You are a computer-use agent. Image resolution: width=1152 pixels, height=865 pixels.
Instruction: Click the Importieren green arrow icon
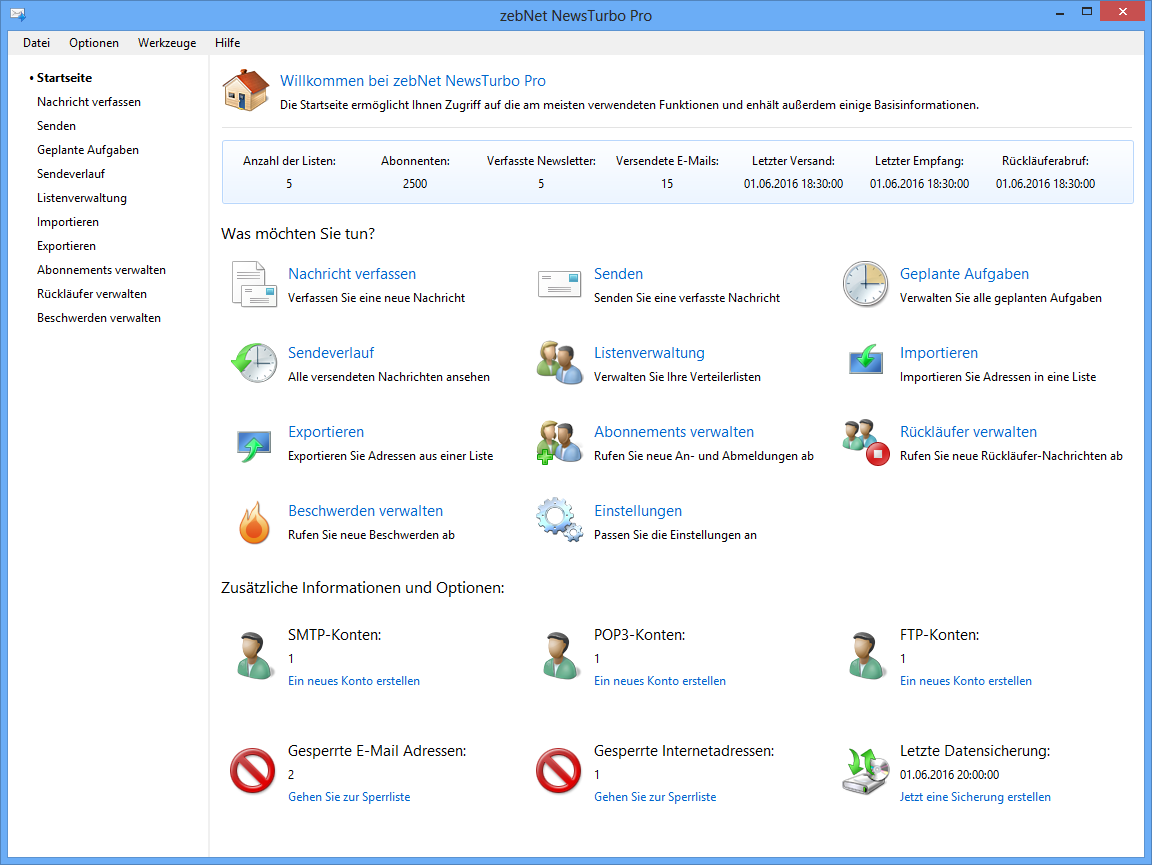(x=865, y=360)
